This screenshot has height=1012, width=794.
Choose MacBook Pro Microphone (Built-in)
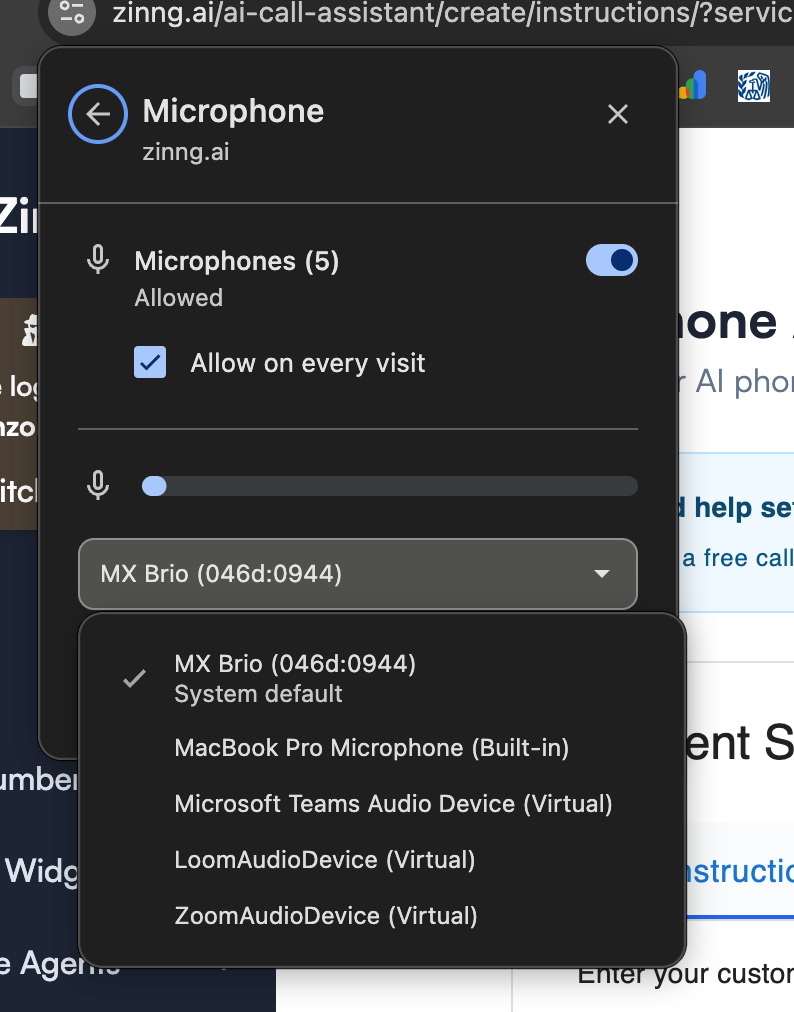click(381, 747)
